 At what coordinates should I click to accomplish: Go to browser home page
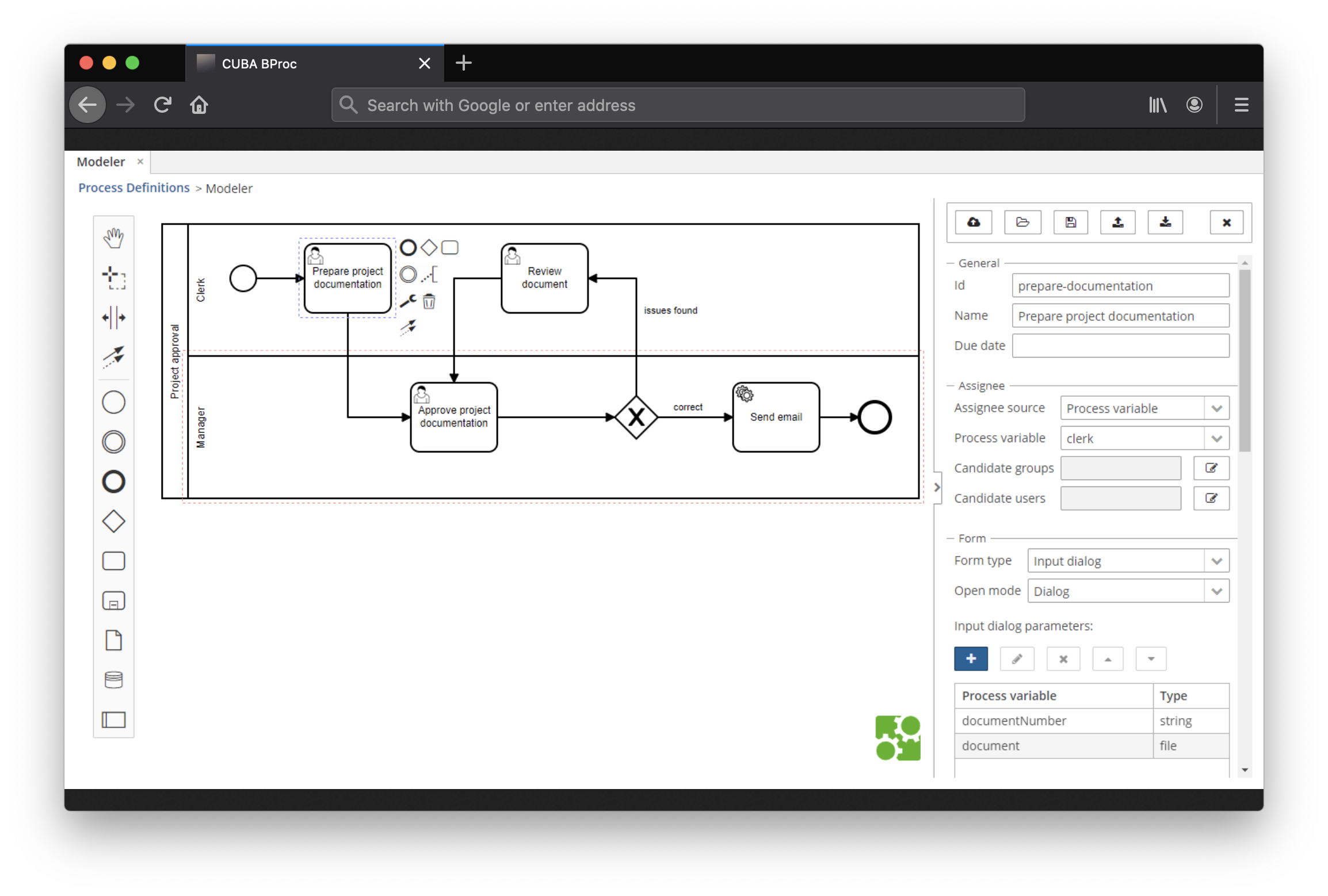tap(199, 105)
